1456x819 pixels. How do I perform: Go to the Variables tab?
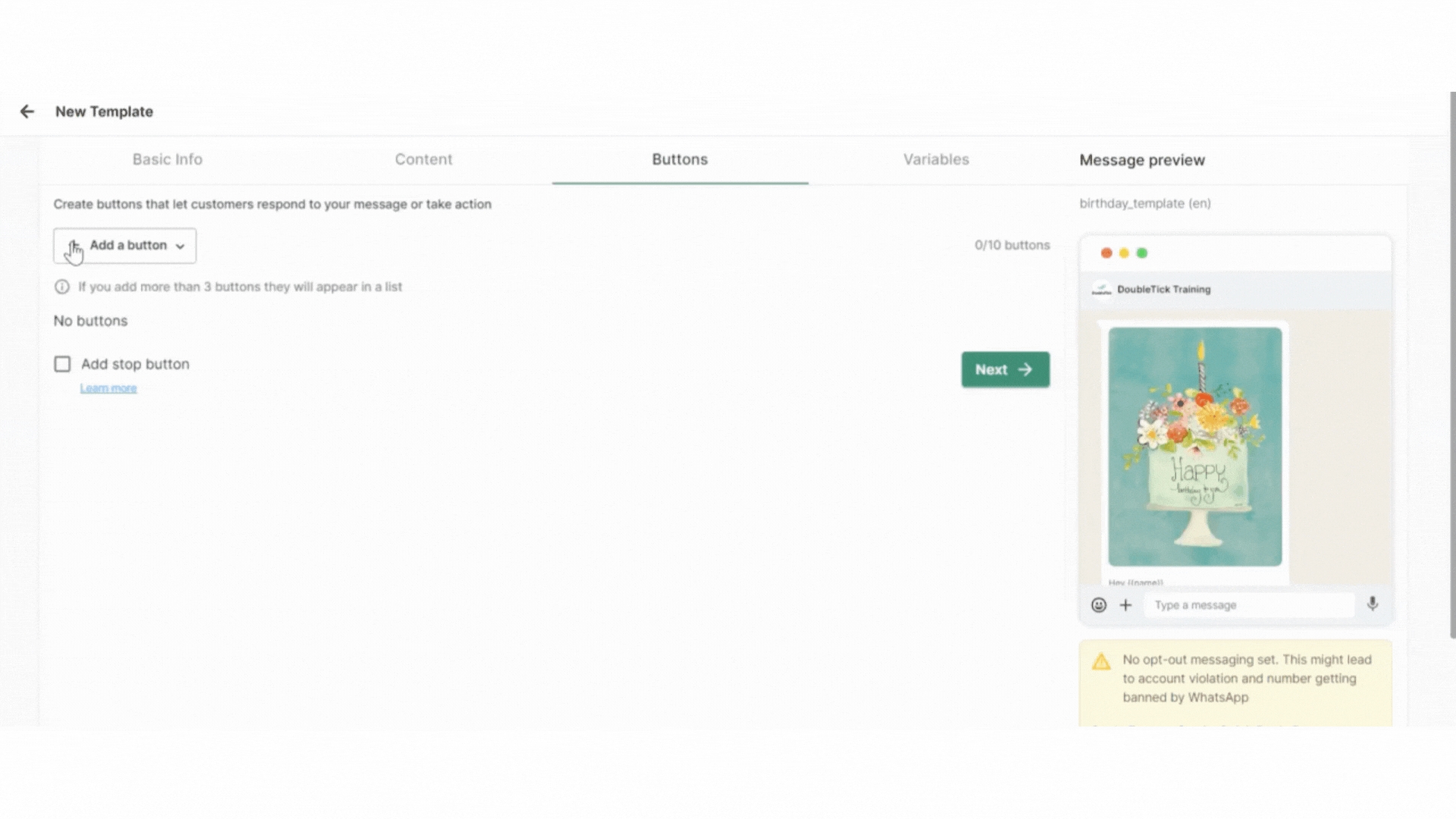tap(936, 159)
